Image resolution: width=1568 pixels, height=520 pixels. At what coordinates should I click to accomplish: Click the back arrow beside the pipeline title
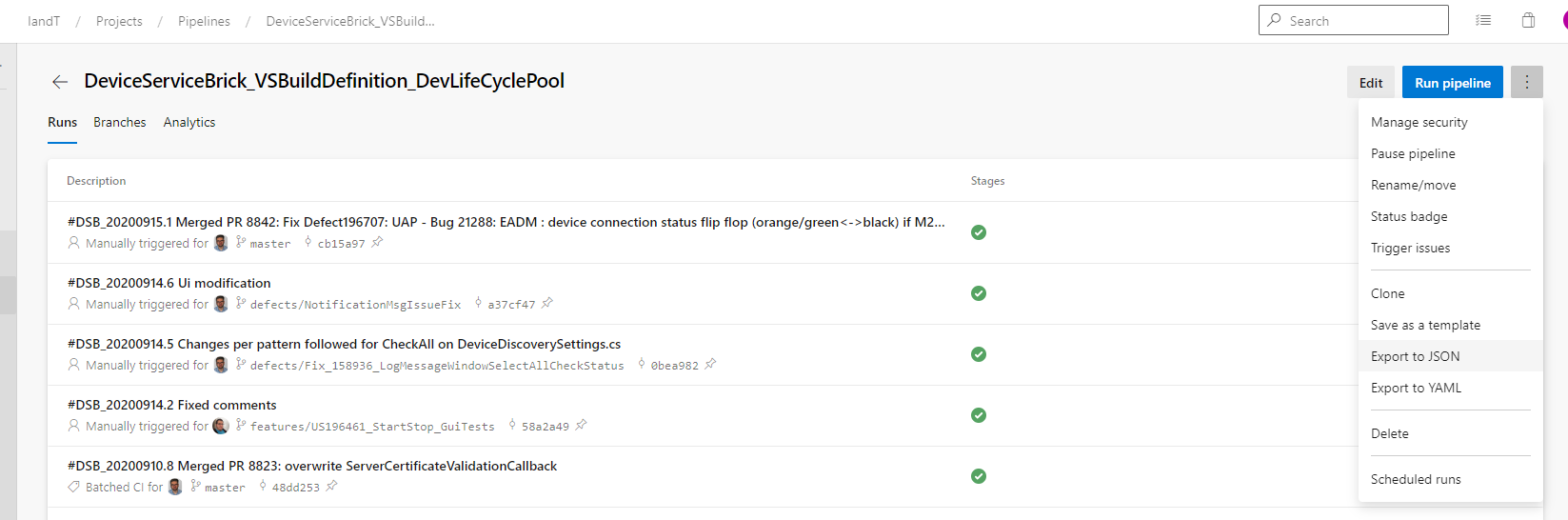pyautogui.click(x=60, y=82)
